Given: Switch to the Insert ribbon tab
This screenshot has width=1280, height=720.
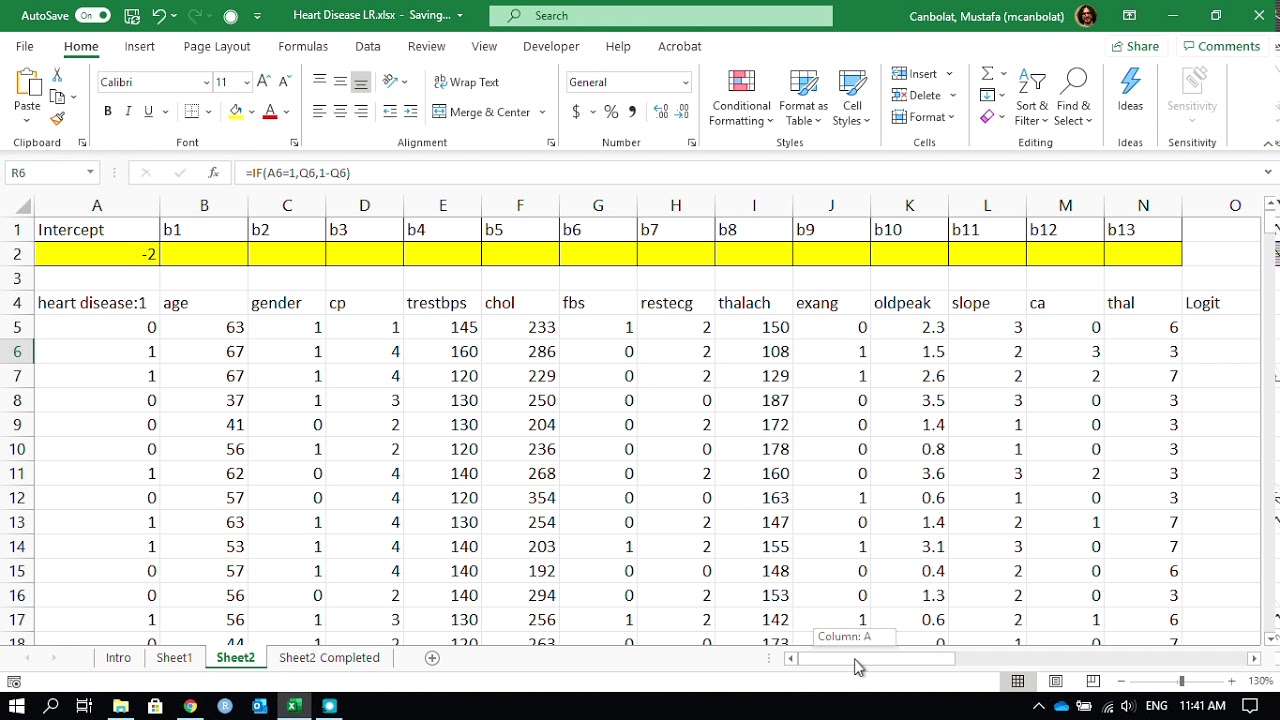Looking at the screenshot, I should [x=140, y=46].
